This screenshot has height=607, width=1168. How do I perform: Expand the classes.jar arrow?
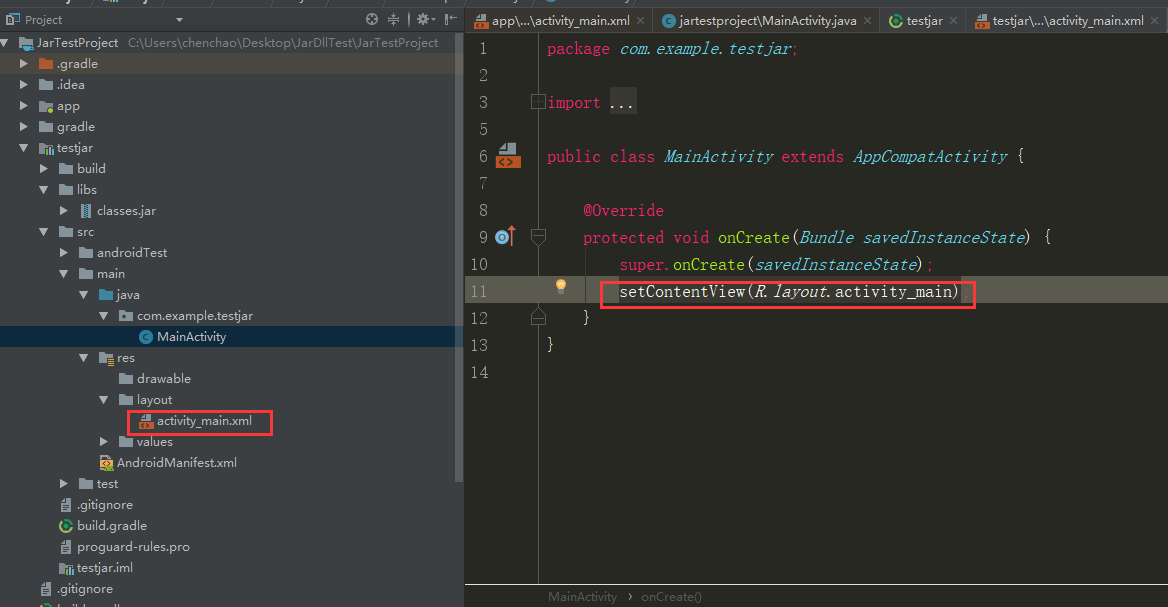[64, 211]
